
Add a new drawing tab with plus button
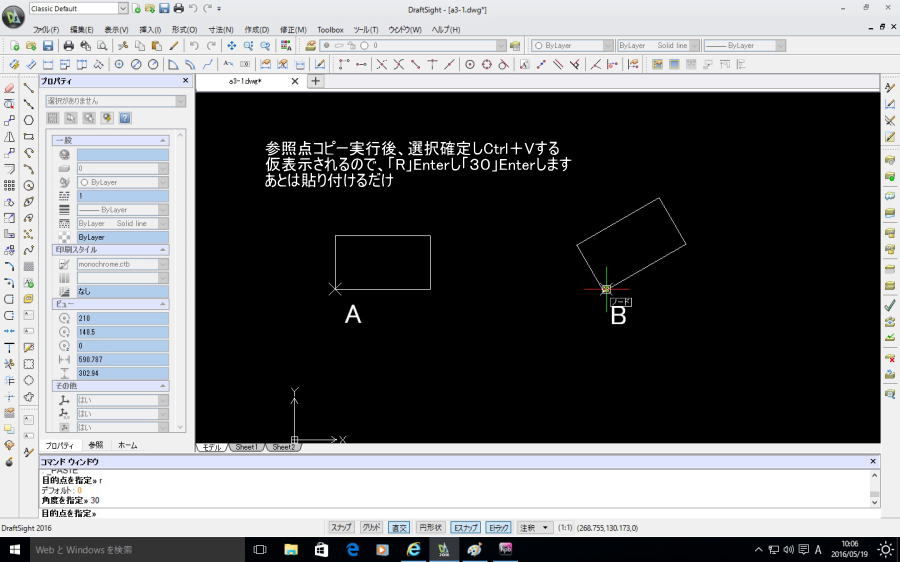315,81
